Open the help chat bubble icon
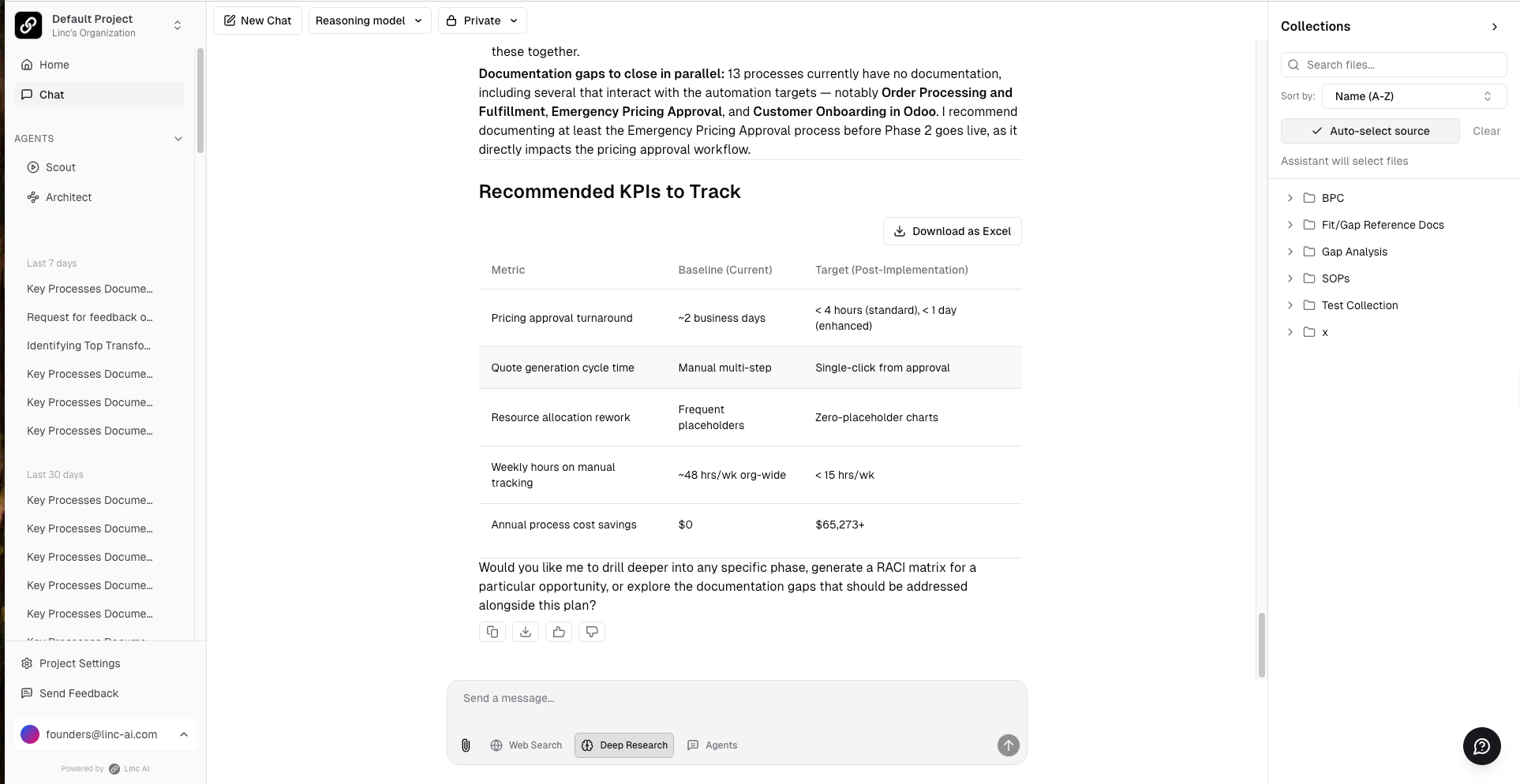The width and height of the screenshot is (1520, 784). [1481, 746]
